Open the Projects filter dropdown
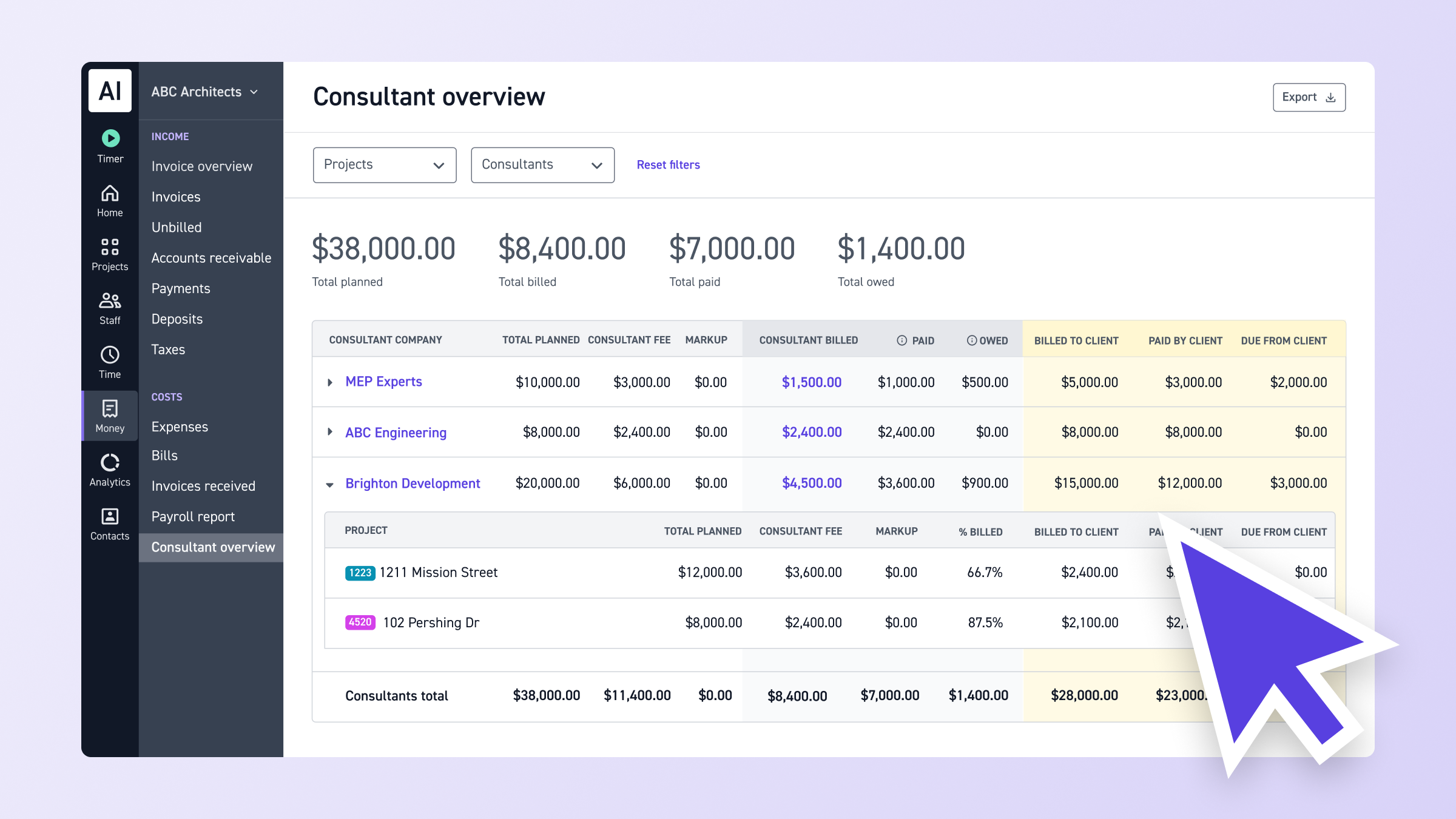 pyautogui.click(x=384, y=164)
